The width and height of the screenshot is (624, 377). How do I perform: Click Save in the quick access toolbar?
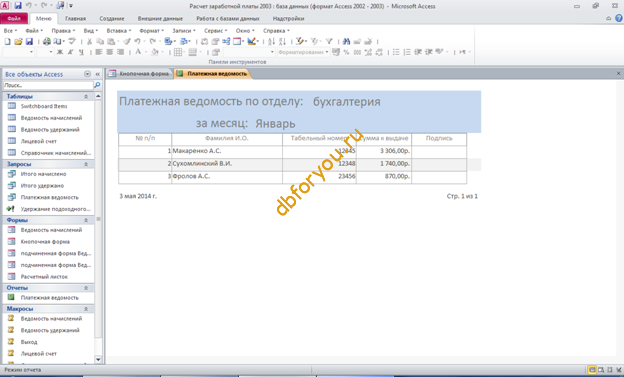(18, 6)
